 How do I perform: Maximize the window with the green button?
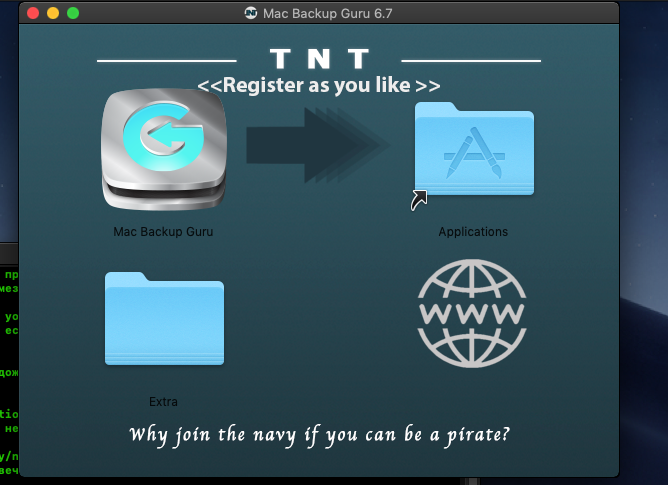(73, 13)
